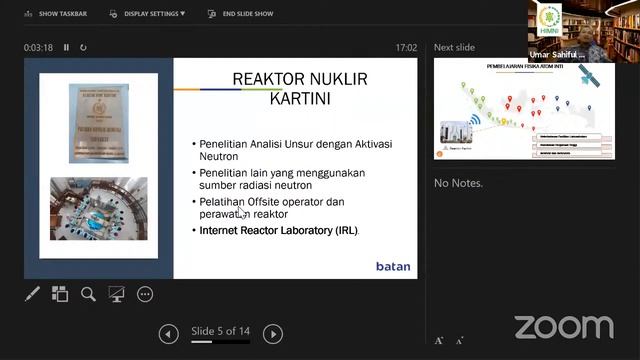
Task: Click Show Taskbar in presenter view
Action: [56, 14]
